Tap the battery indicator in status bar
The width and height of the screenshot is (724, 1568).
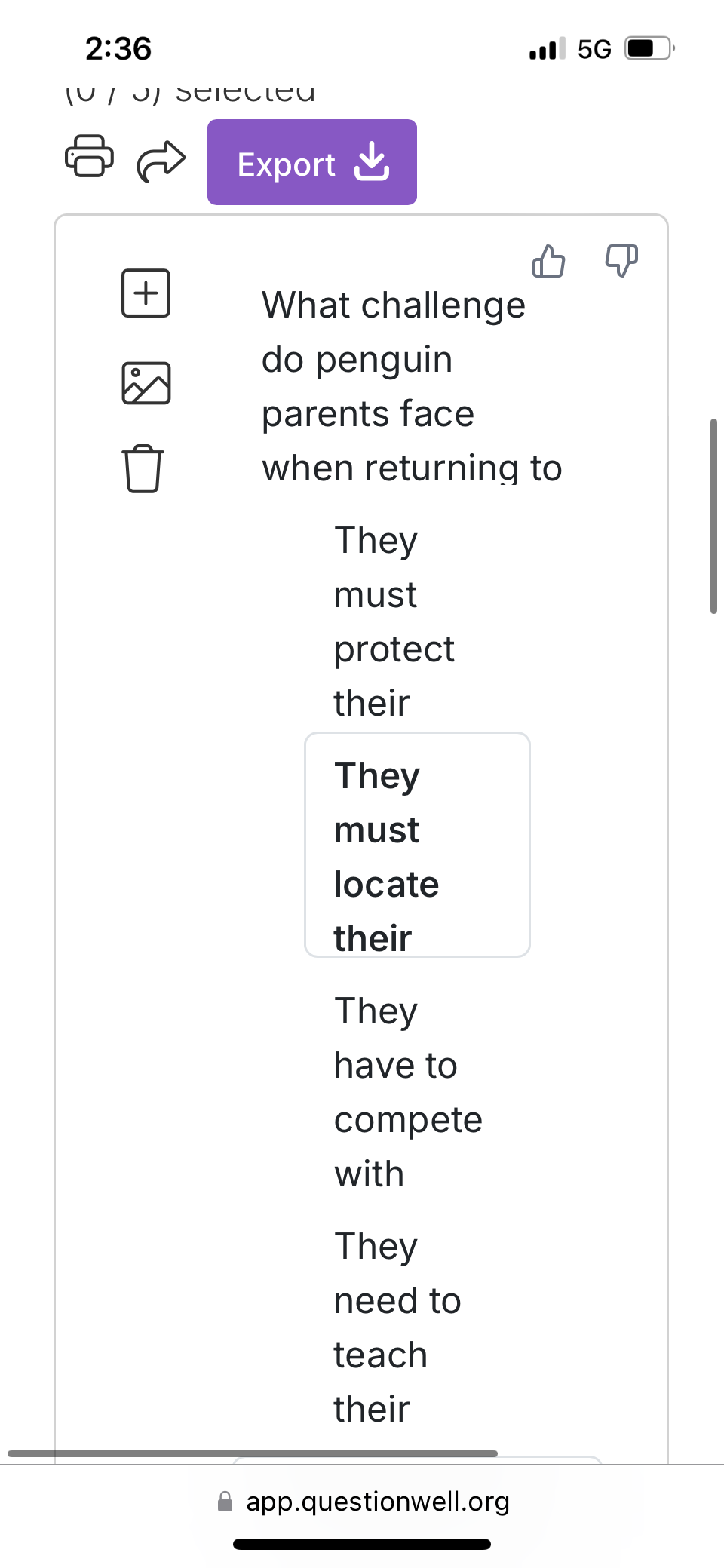tap(647, 49)
